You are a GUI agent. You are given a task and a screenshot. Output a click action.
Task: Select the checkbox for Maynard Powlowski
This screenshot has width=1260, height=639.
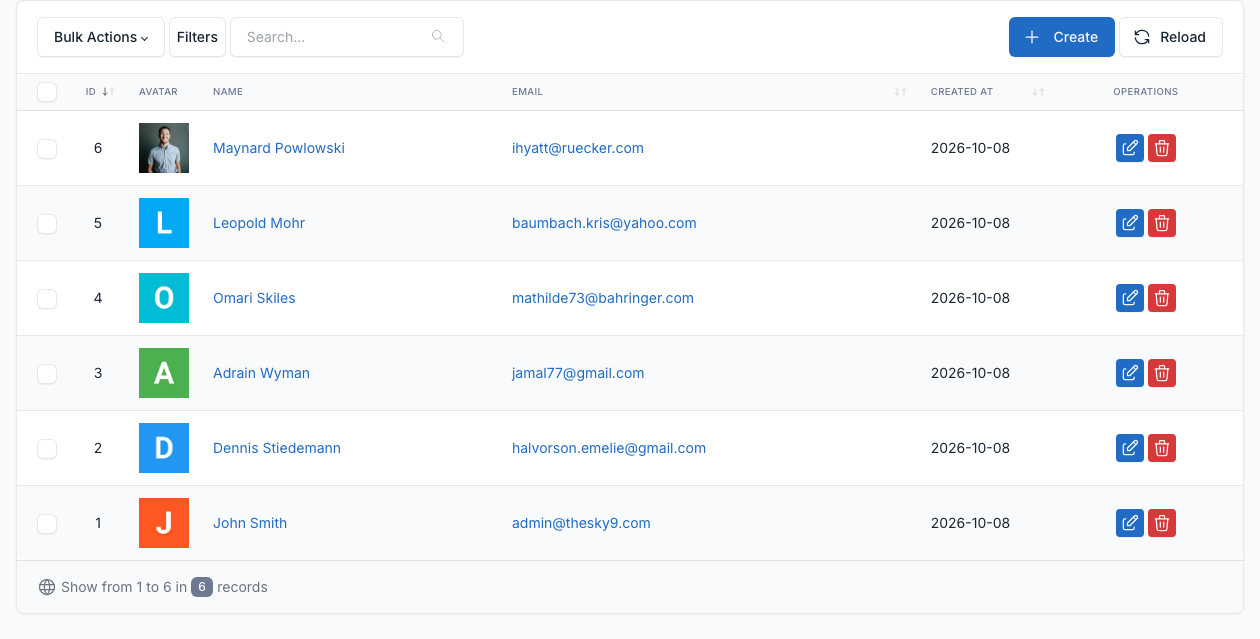point(47,149)
